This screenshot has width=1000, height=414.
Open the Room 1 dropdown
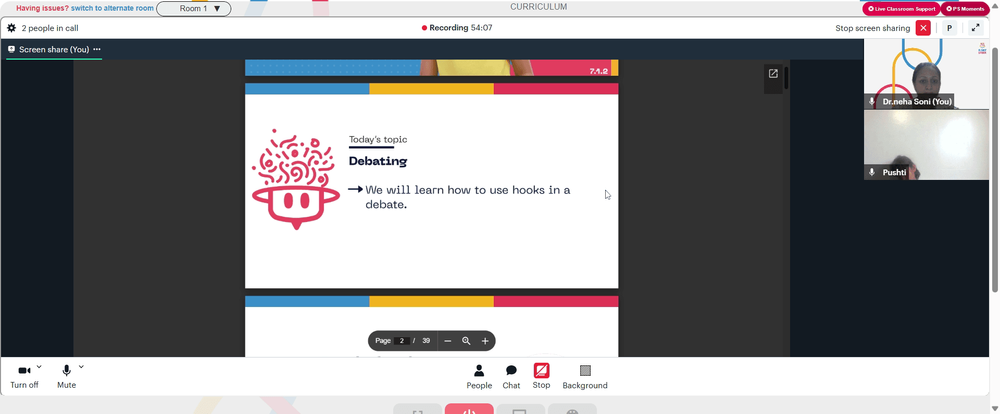[194, 9]
